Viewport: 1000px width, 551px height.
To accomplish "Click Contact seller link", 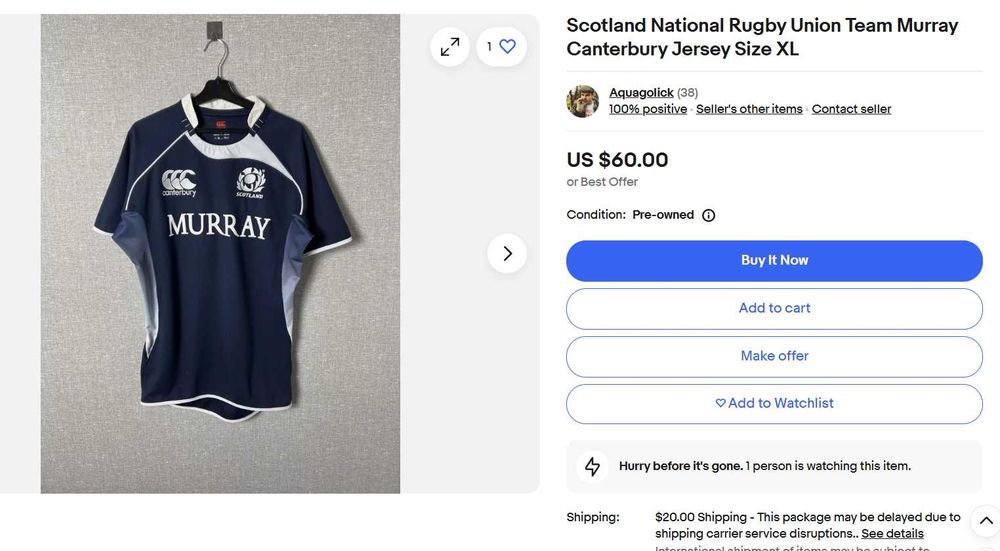I will pos(851,109).
